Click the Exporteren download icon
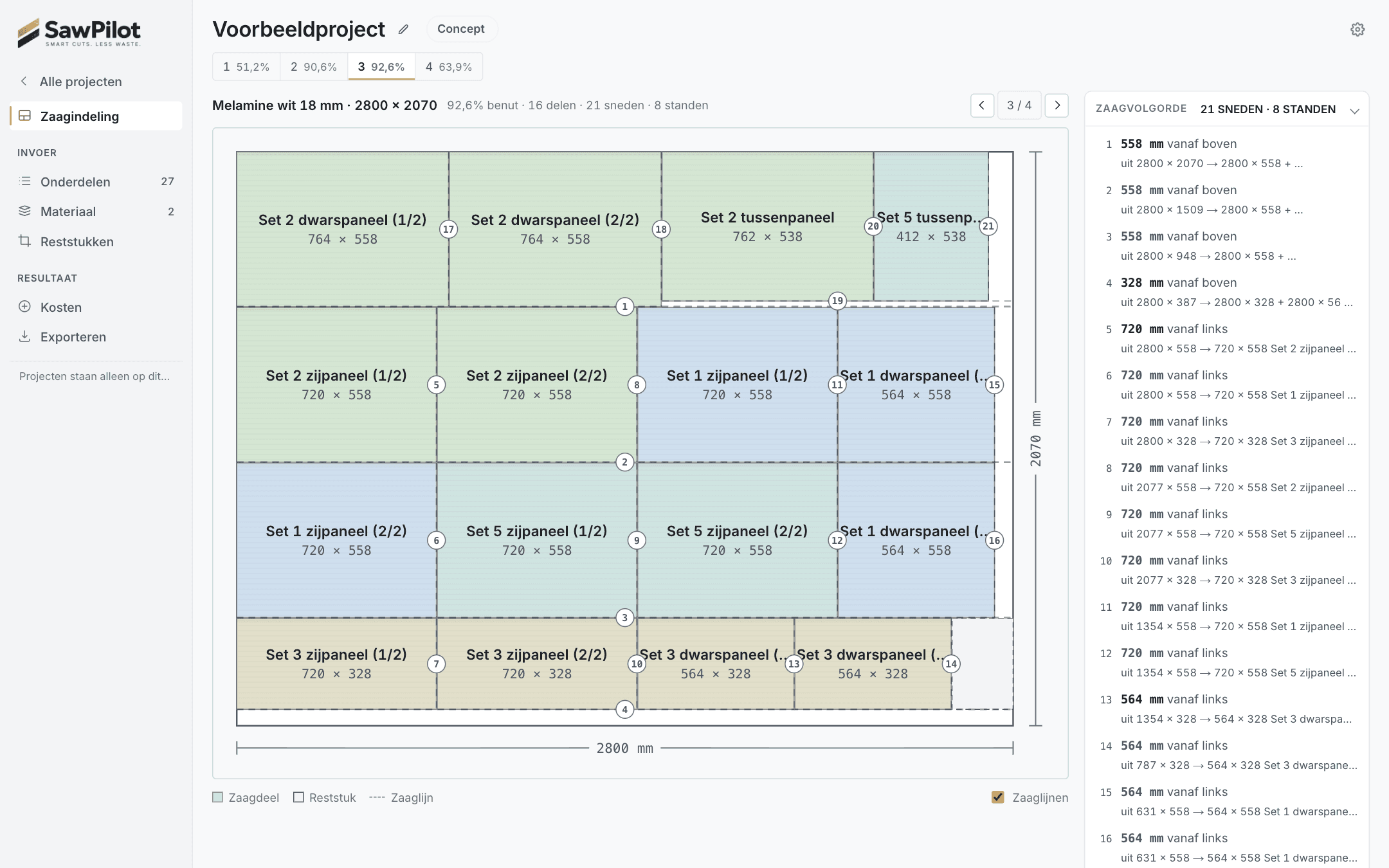This screenshot has width=1389, height=868. click(x=24, y=336)
